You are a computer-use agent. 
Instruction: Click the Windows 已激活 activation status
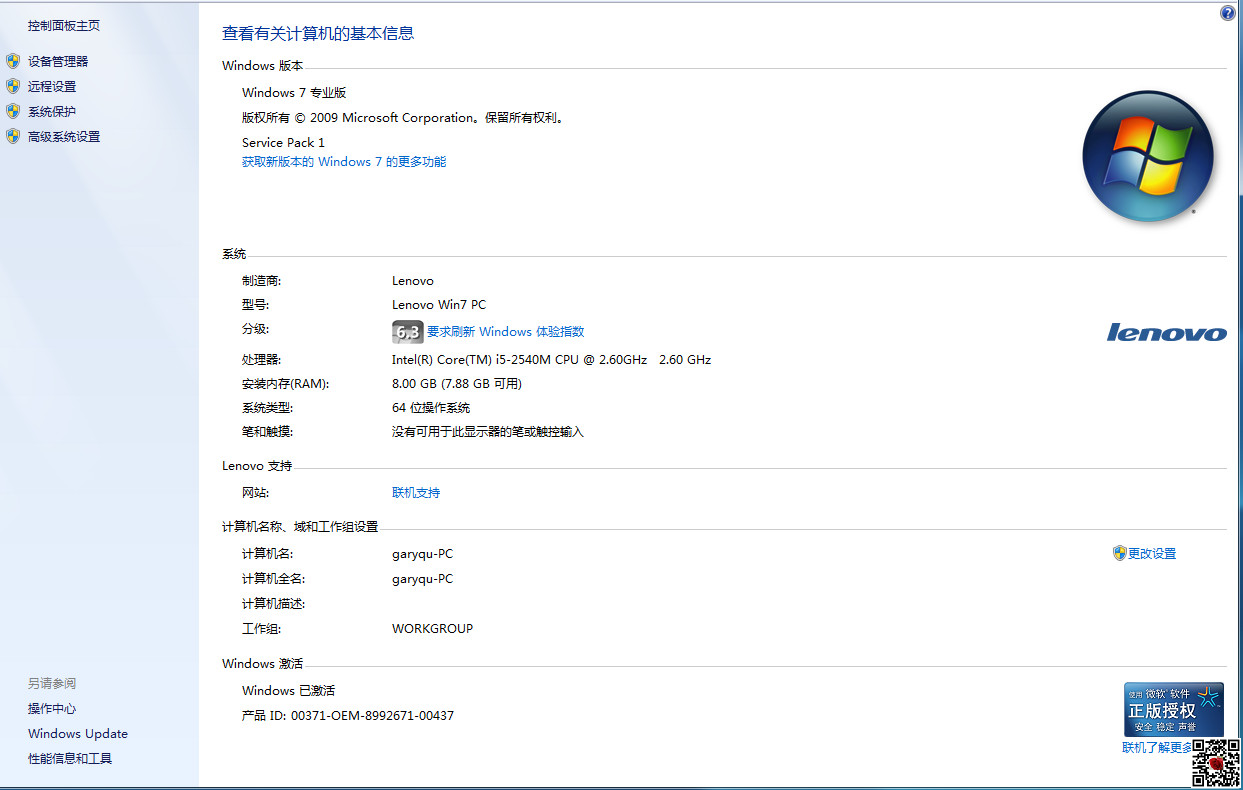288,691
